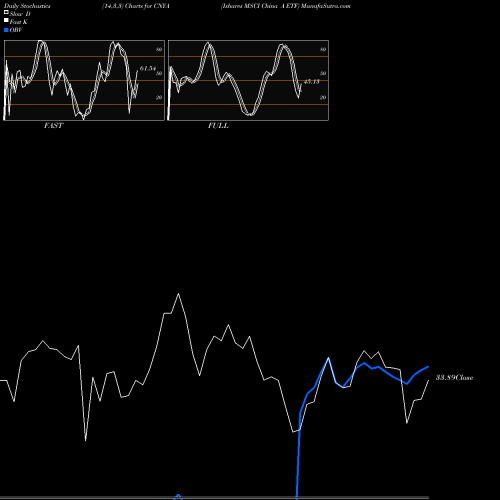500x500 pixels.
Task: Click the 'Slow D' legend label
Action: (x=20, y=14)
